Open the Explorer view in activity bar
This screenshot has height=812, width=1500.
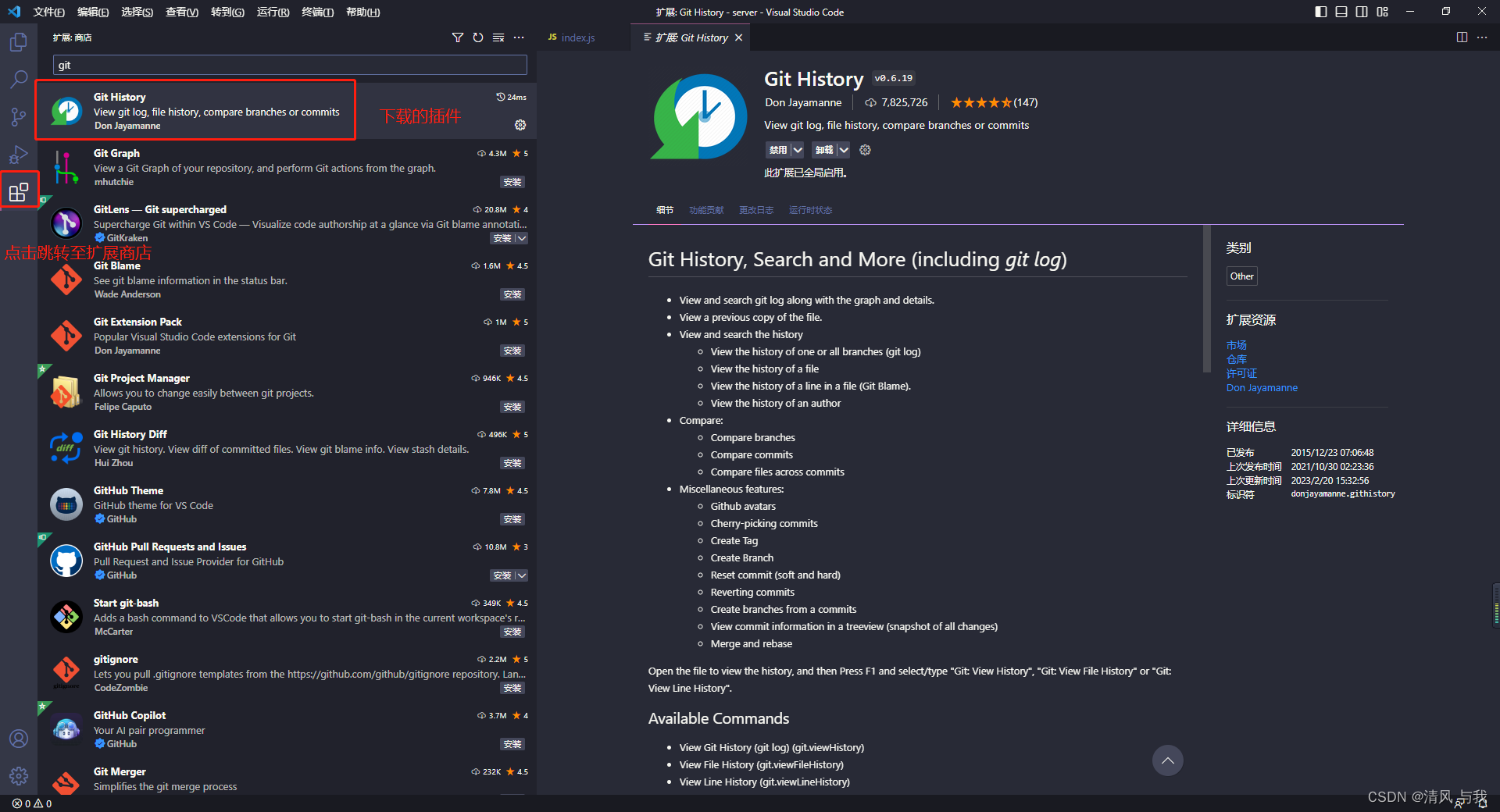[19, 41]
